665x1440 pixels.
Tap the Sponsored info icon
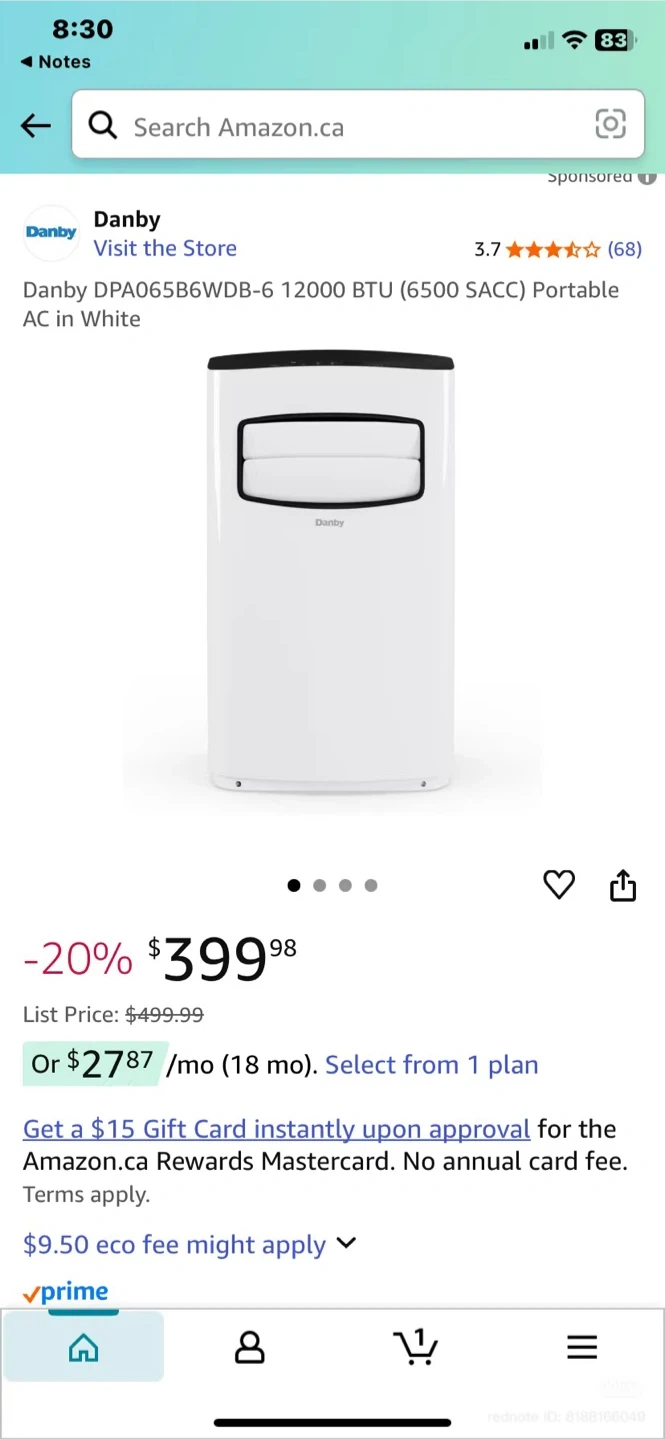(647, 178)
